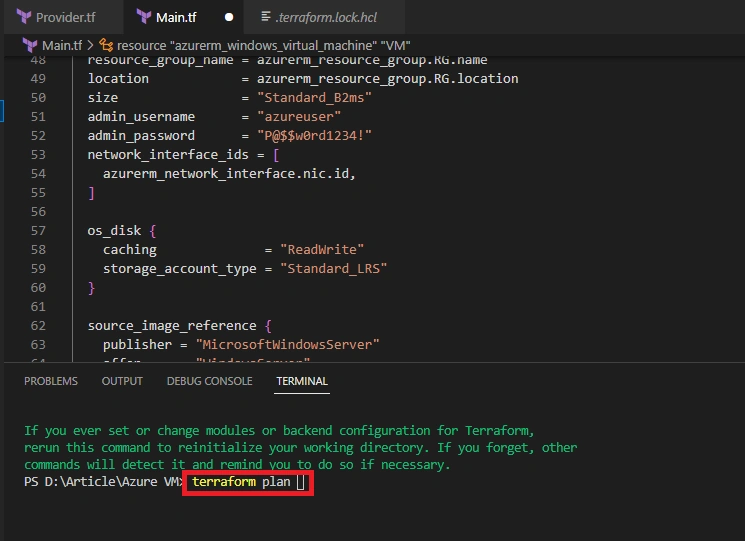Place cursor on the admin_password value string

point(314,136)
